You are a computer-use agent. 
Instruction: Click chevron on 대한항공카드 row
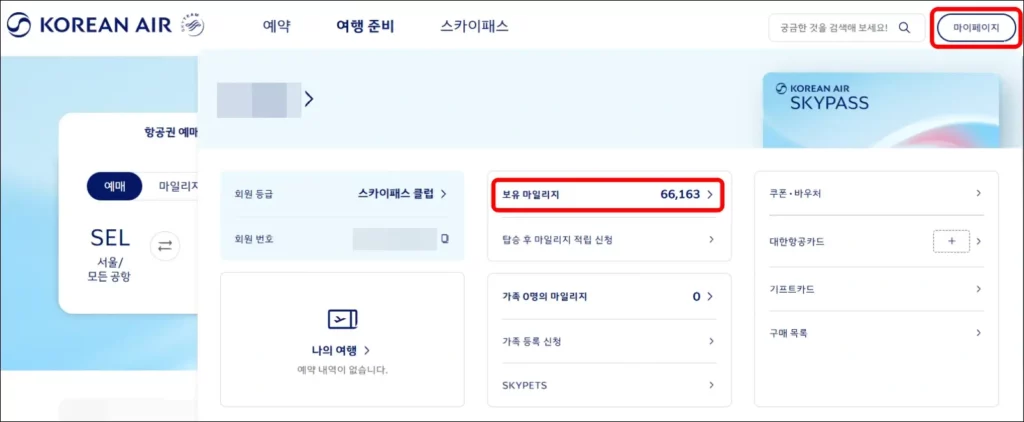978,241
